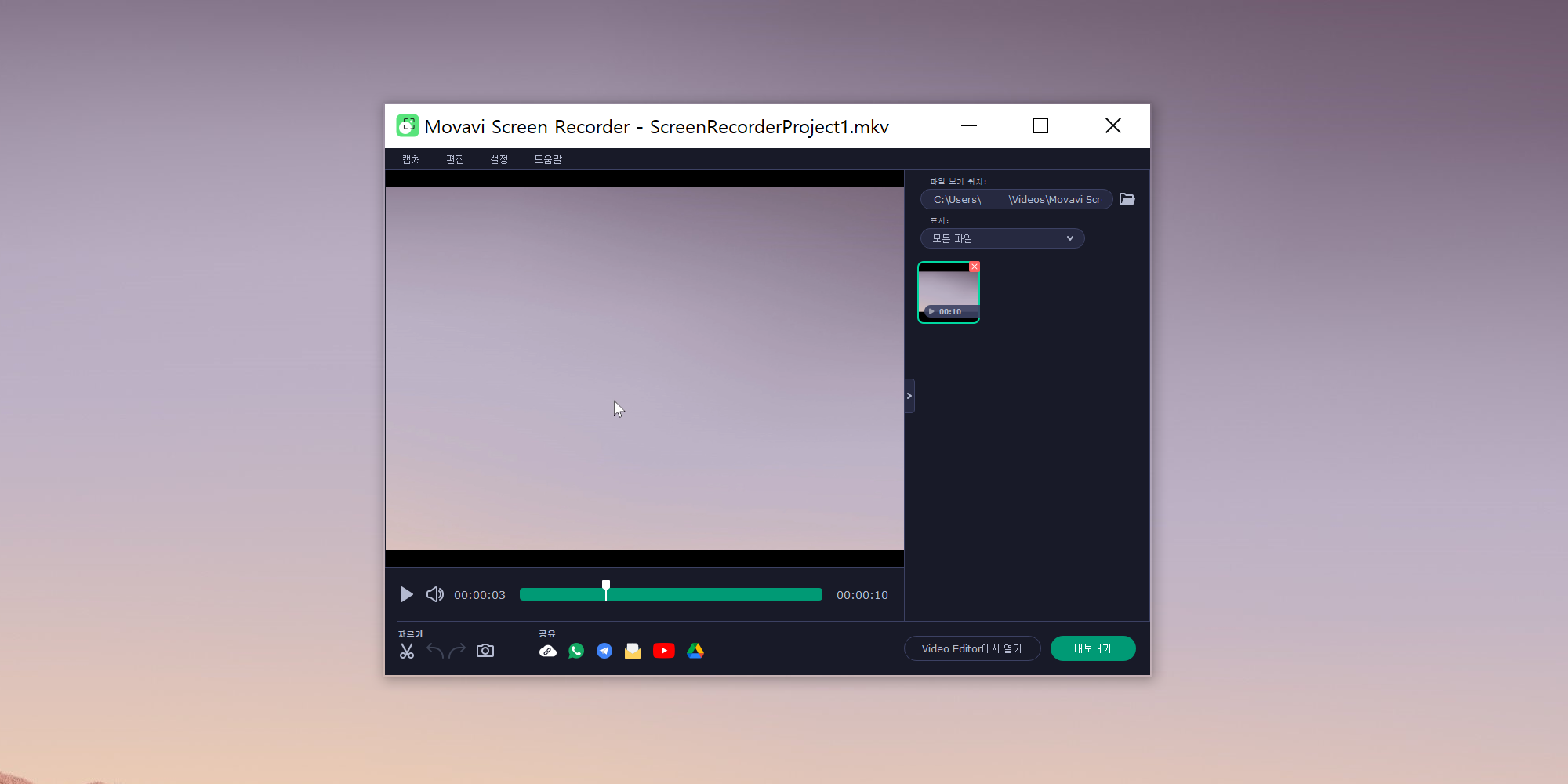
Task: Open the 도움말 menu
Action: (548, 159)
